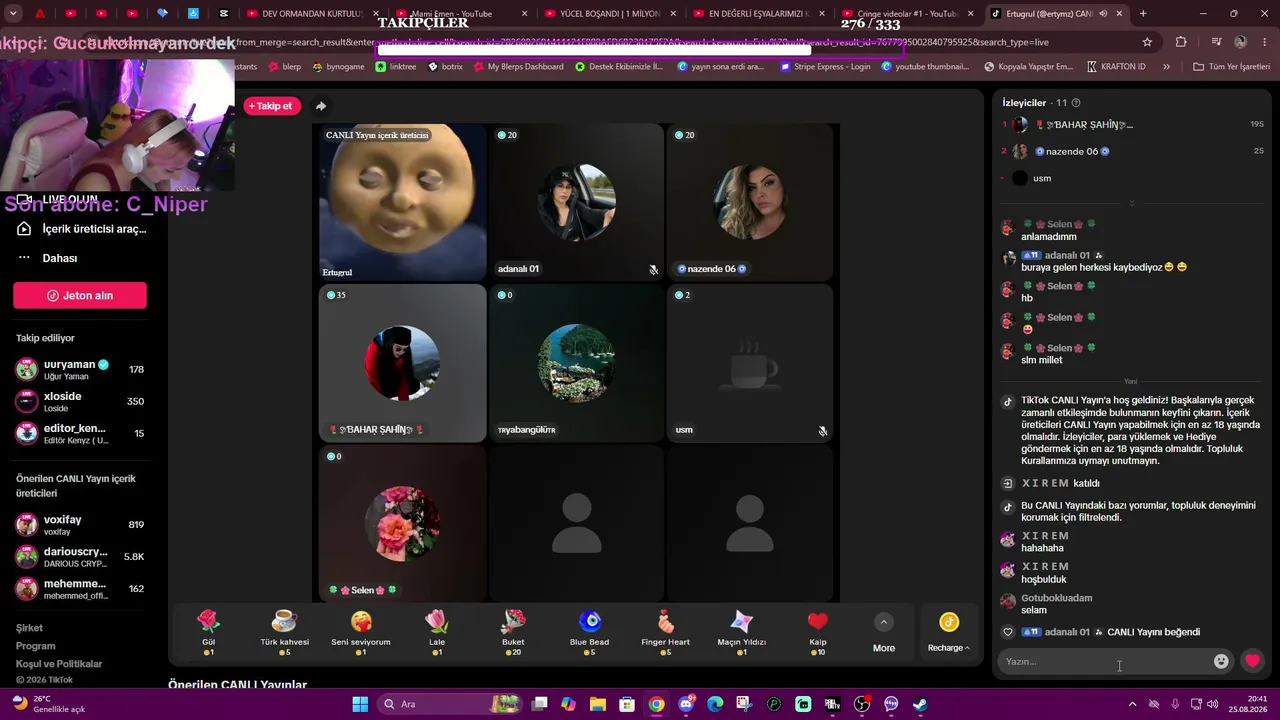The width and height of the screenshot is (1280, 720).
Task: Open dariouscrypto suggested live stream
Action: click(80, 557)
